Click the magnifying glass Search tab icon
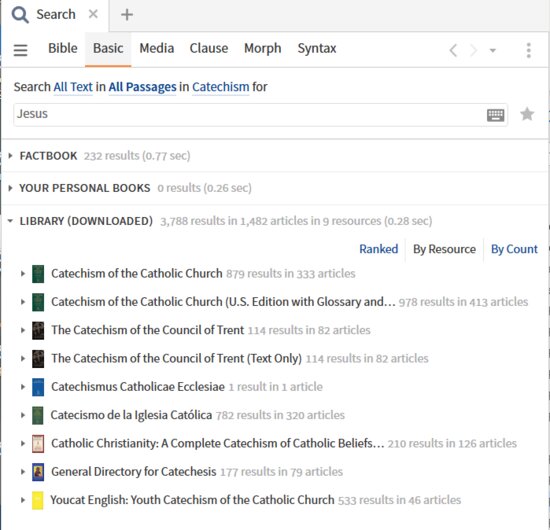 pos(20,15)
